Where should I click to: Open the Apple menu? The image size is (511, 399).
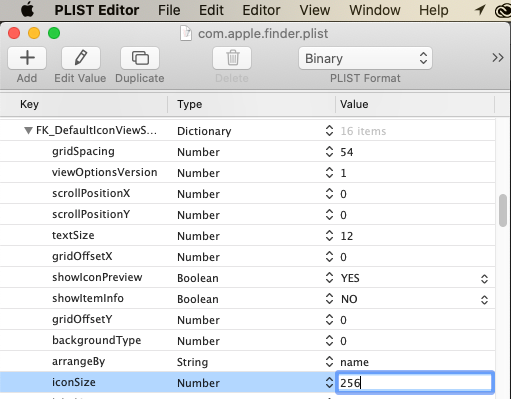point(27,10)
